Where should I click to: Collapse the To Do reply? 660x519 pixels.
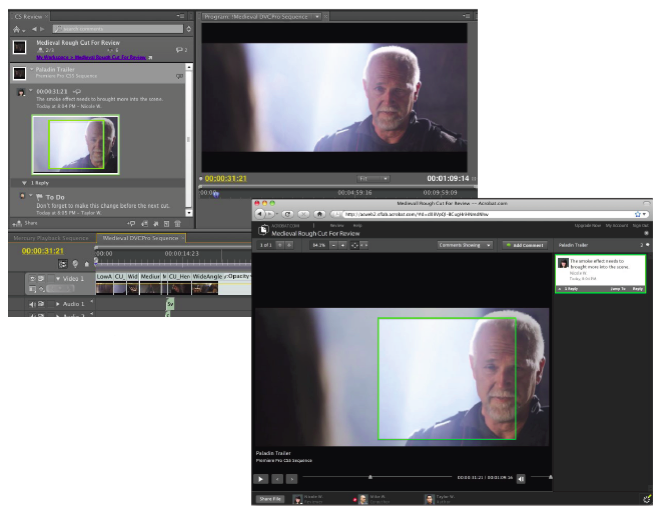[31, 196]
